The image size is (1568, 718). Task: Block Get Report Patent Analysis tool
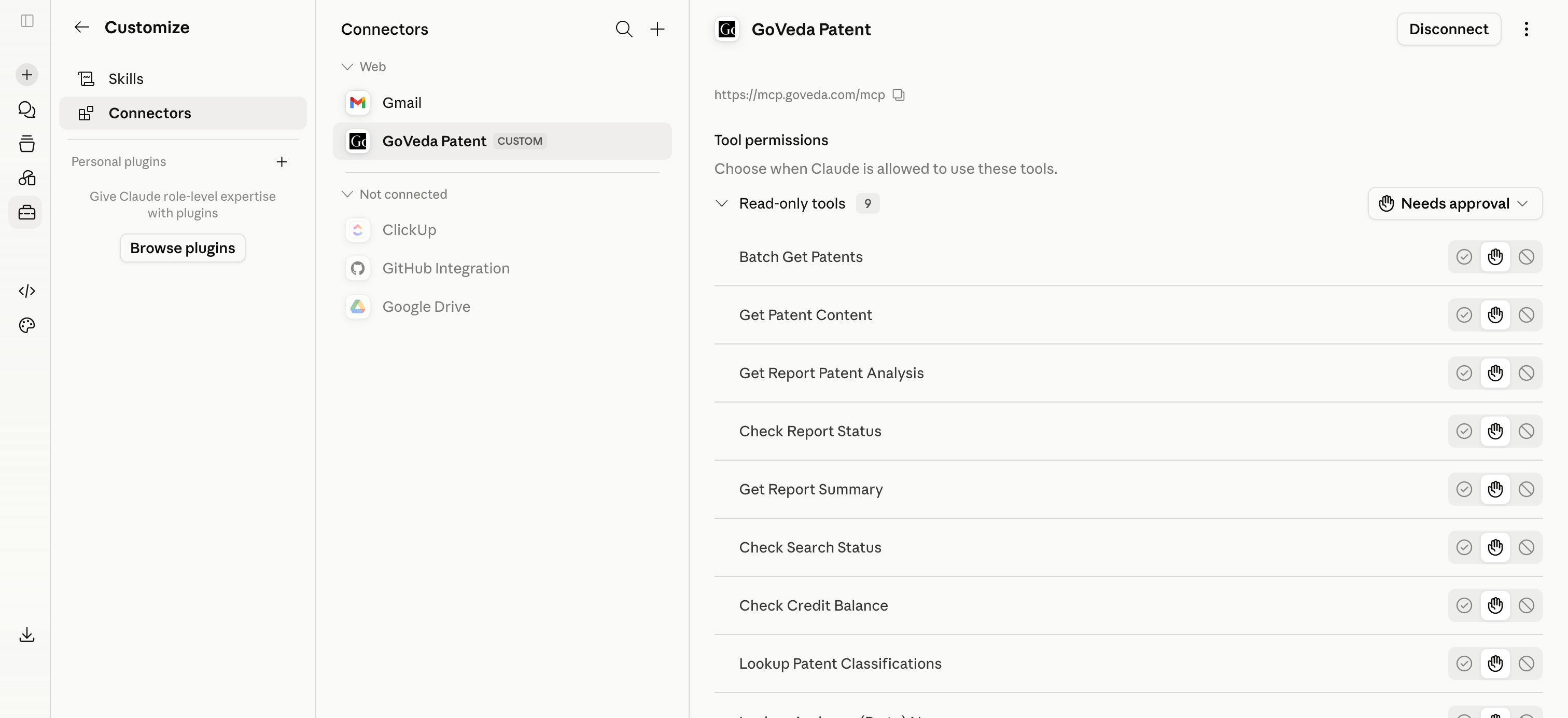[1526, 374]
